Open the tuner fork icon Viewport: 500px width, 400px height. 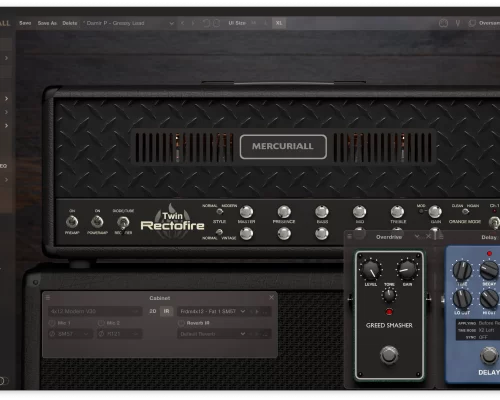[458, 23]
